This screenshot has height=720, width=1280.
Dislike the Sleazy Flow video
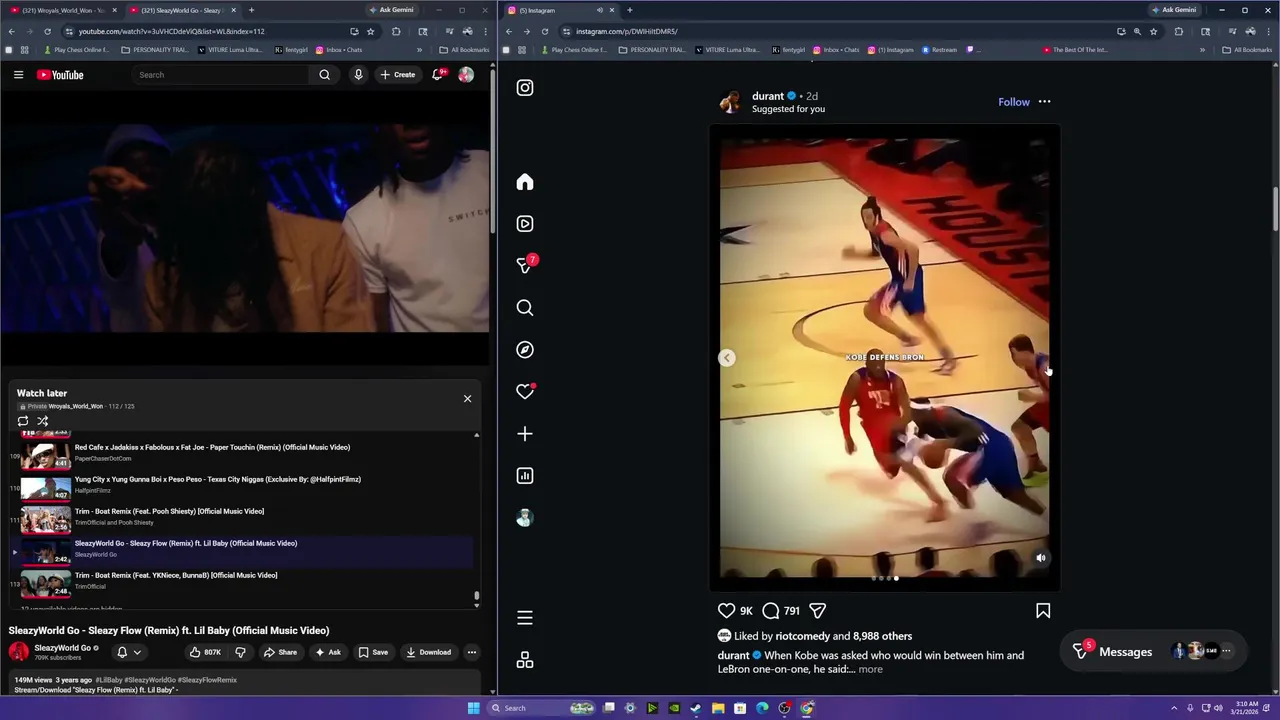point(240,652)
